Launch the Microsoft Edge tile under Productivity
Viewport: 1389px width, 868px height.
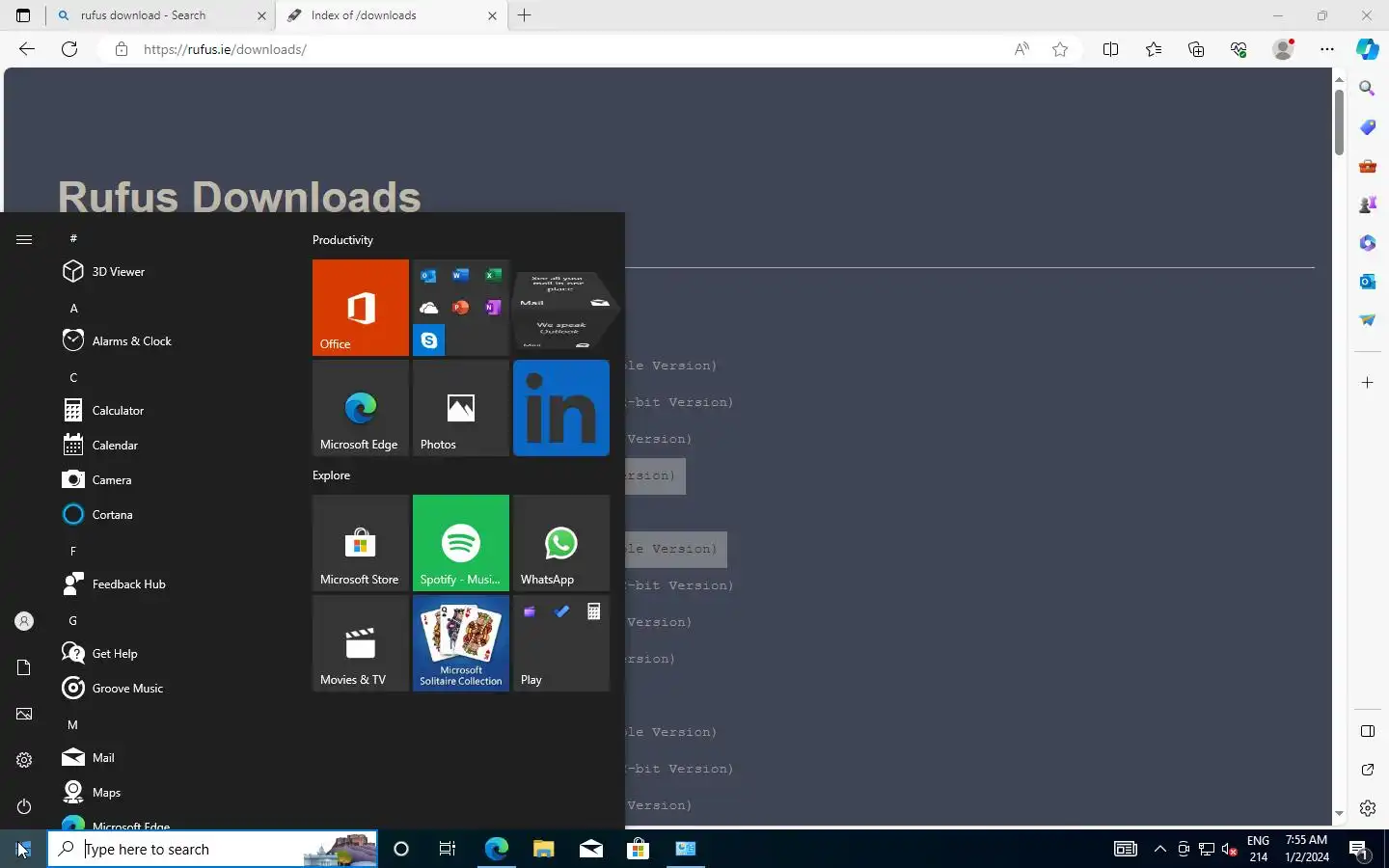(360, 408)
